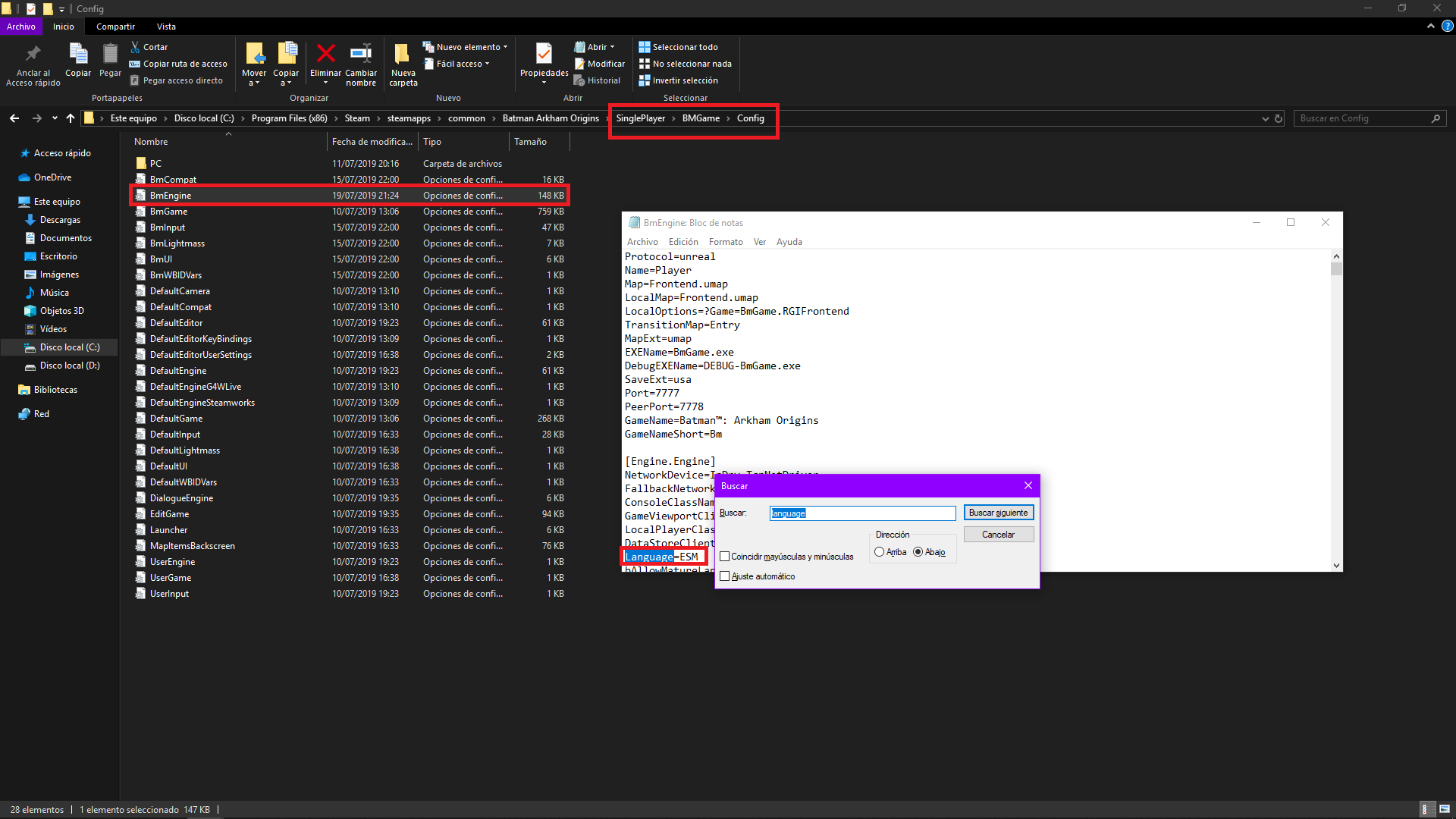Click Anclar al Acceso rápido pin icon
Viewport: 1456px width, 819px height.
click(33, 54)
